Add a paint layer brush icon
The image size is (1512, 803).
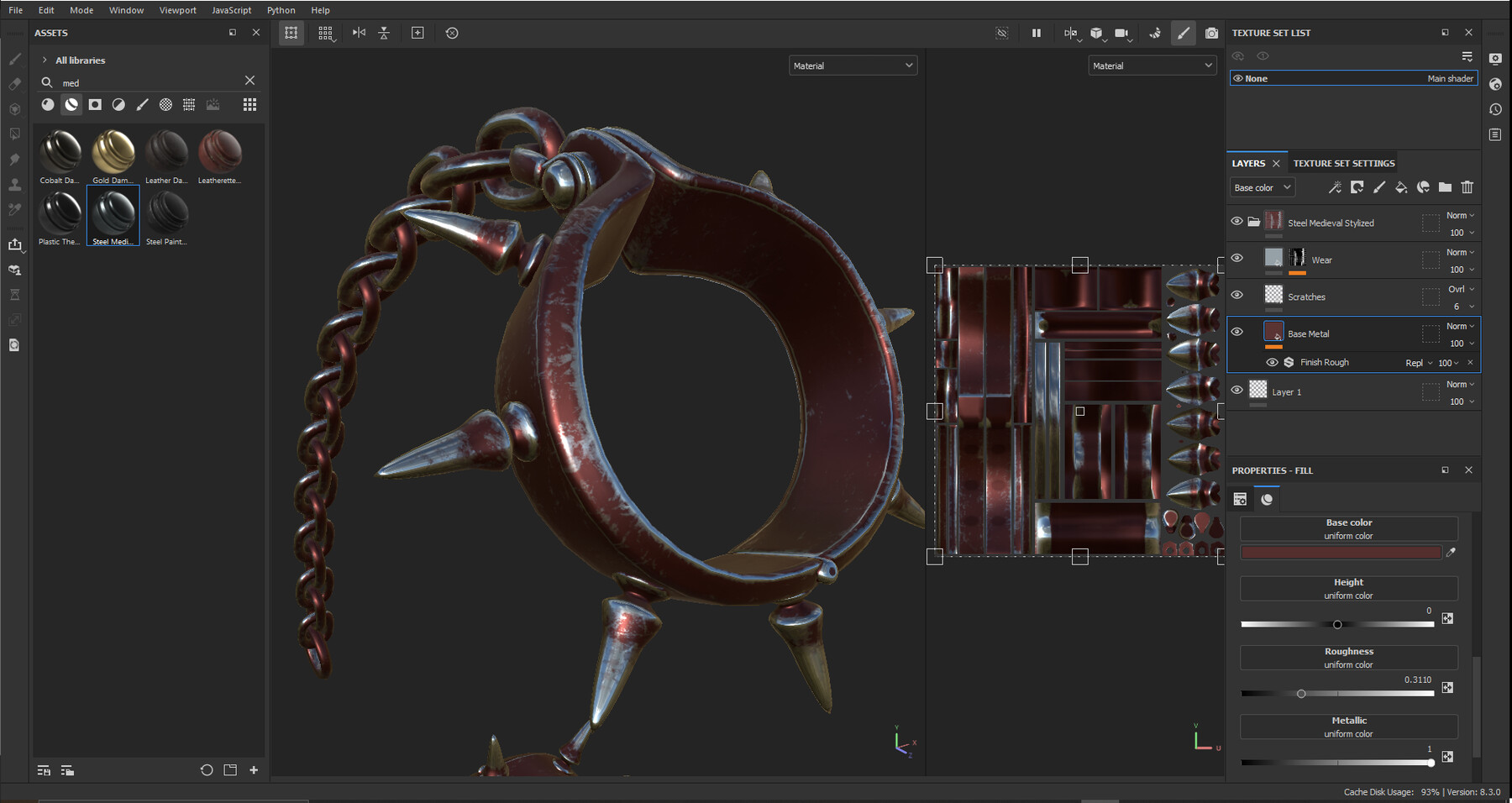pyautogui.click(x=1379, y=187)
